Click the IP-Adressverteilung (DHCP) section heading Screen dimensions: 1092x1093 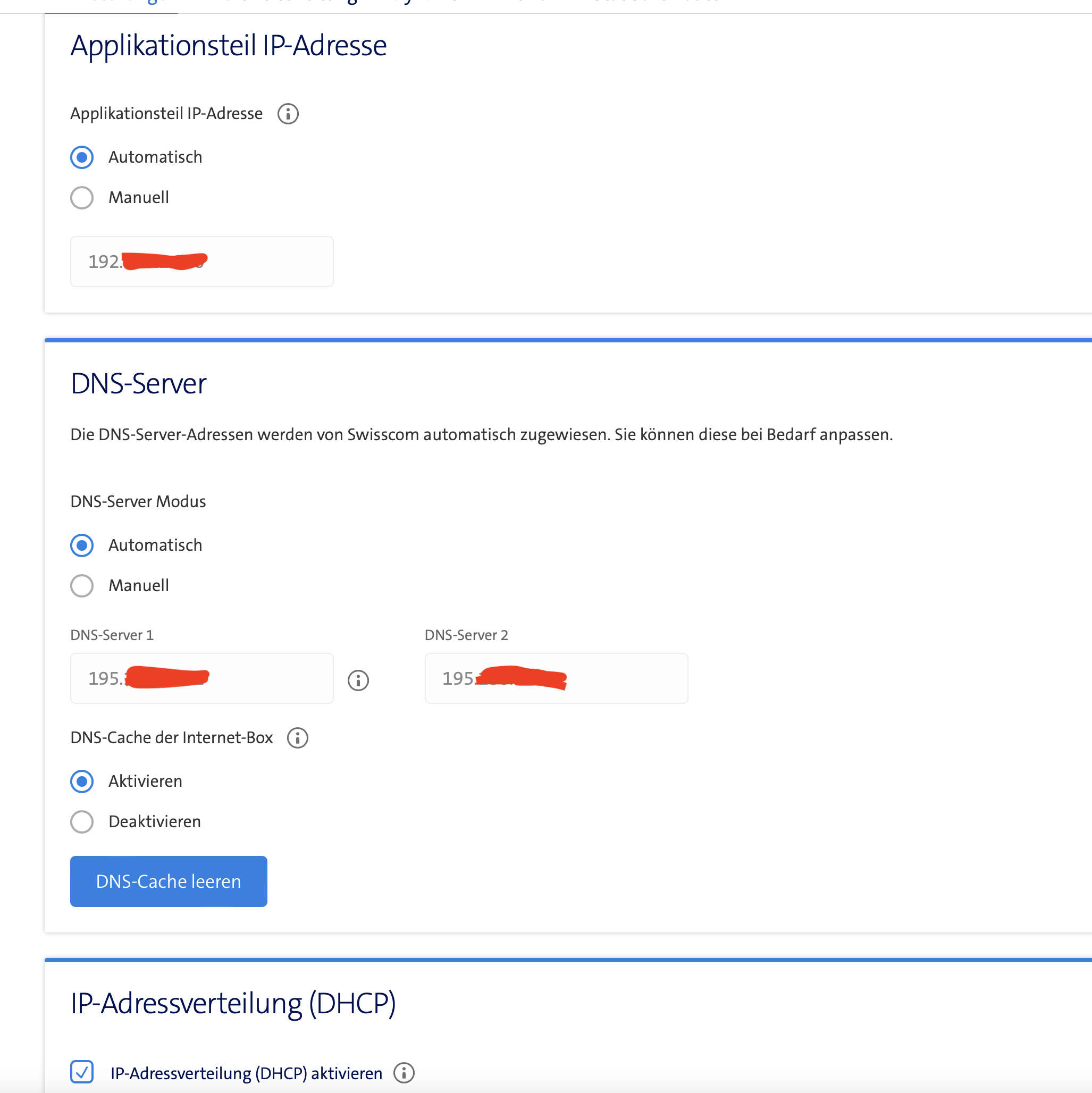(233, 1004)
